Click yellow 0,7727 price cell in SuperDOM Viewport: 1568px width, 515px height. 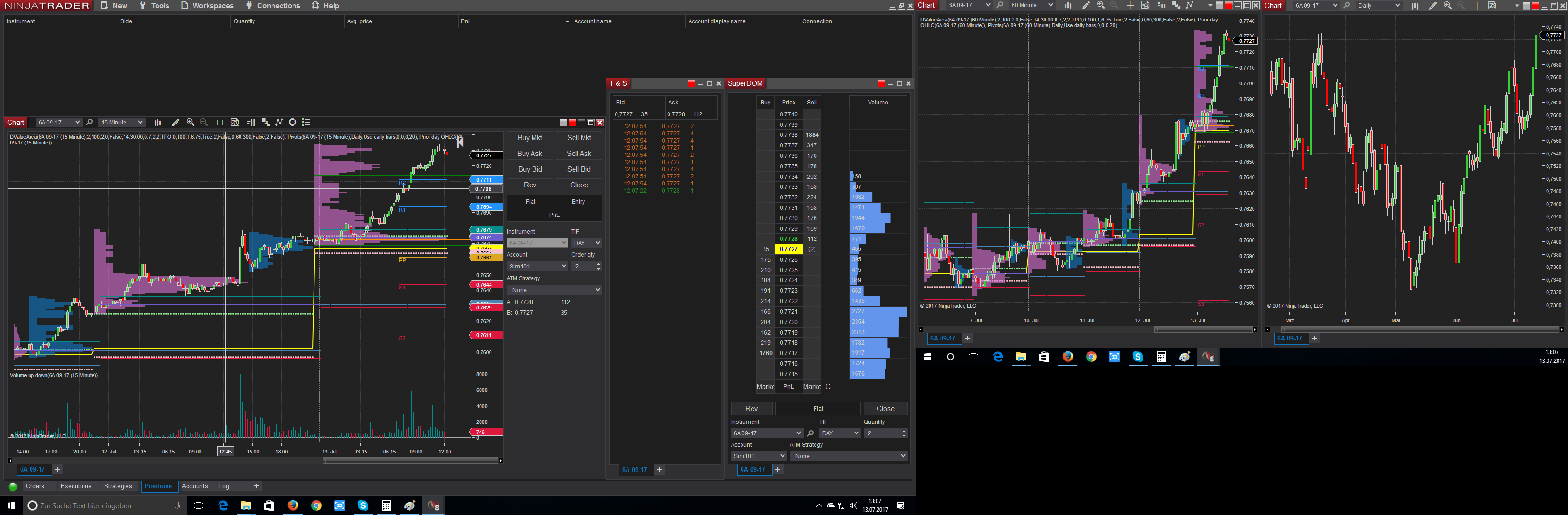(x=788, y=249)
